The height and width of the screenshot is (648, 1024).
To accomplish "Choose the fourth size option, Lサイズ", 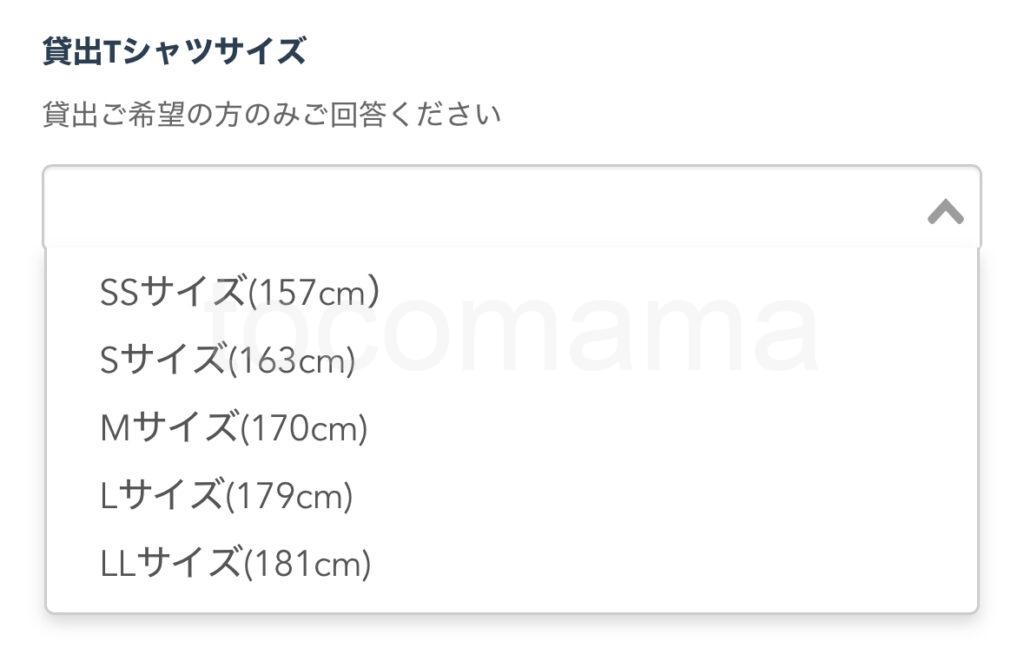I will (227, 496).
